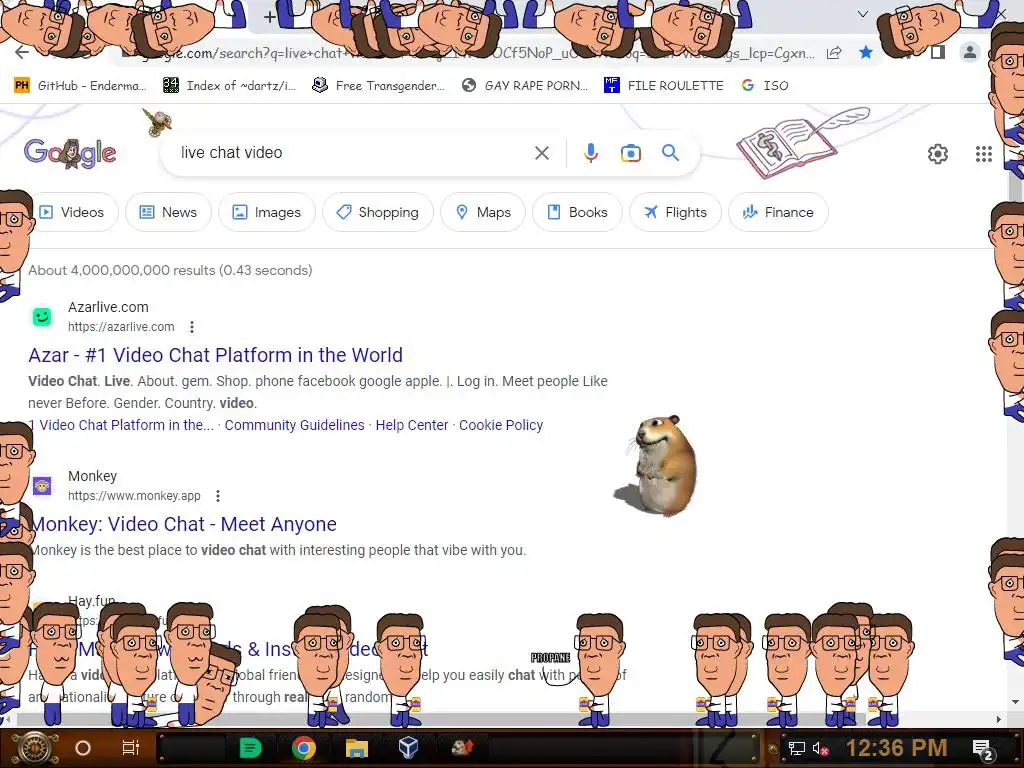The image size is (1024, 768).
Task: Open Chrome from the taskbar
Action: click(x=304, y=748)
